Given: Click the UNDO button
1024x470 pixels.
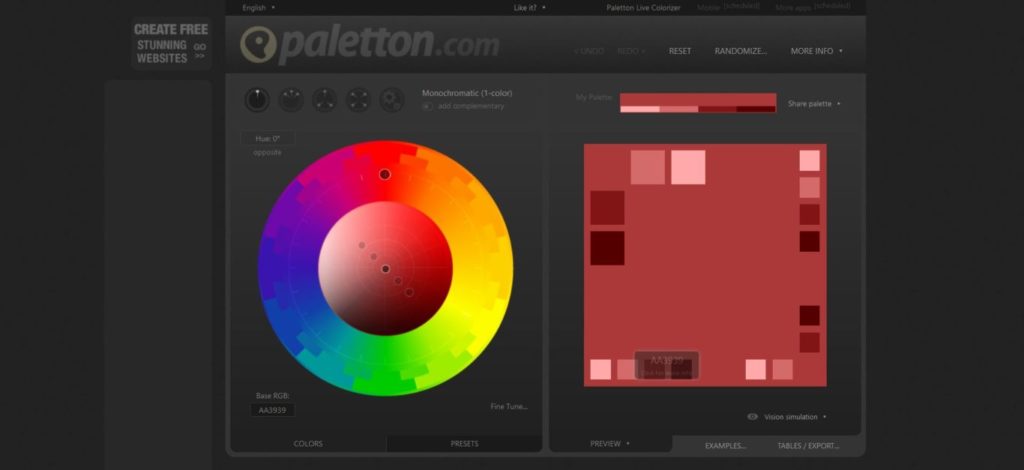Looking at the screenshot, I should click(x=589, y=51).
